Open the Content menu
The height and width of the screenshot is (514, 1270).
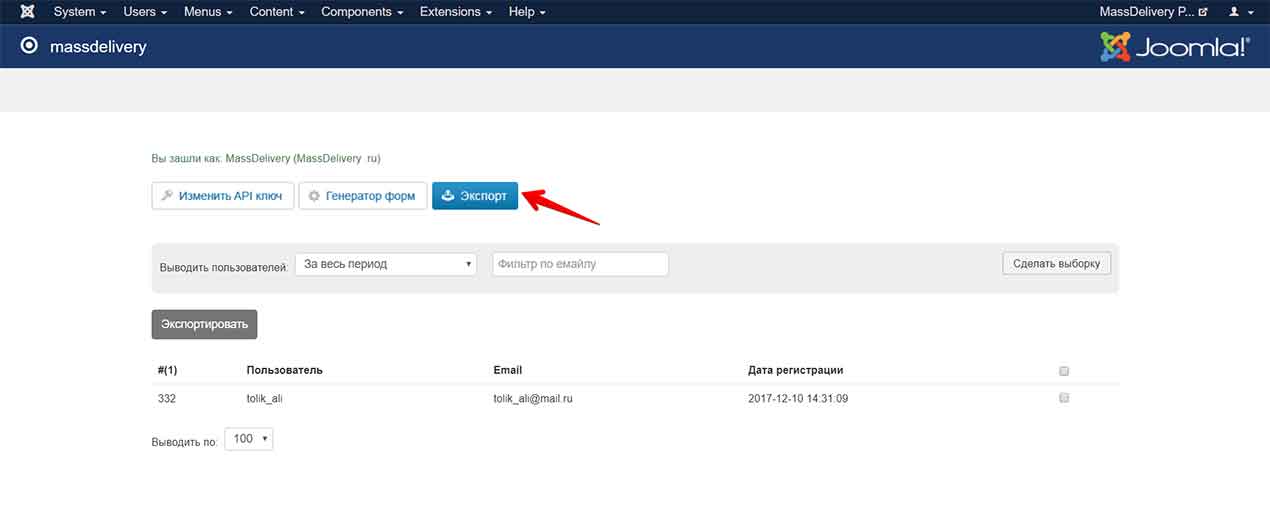277,12
